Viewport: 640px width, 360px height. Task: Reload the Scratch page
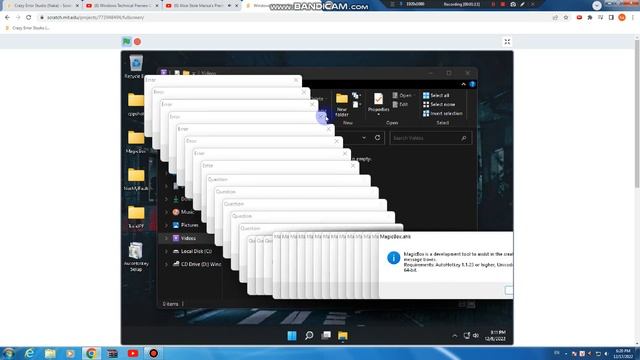[x=29, y=18]
